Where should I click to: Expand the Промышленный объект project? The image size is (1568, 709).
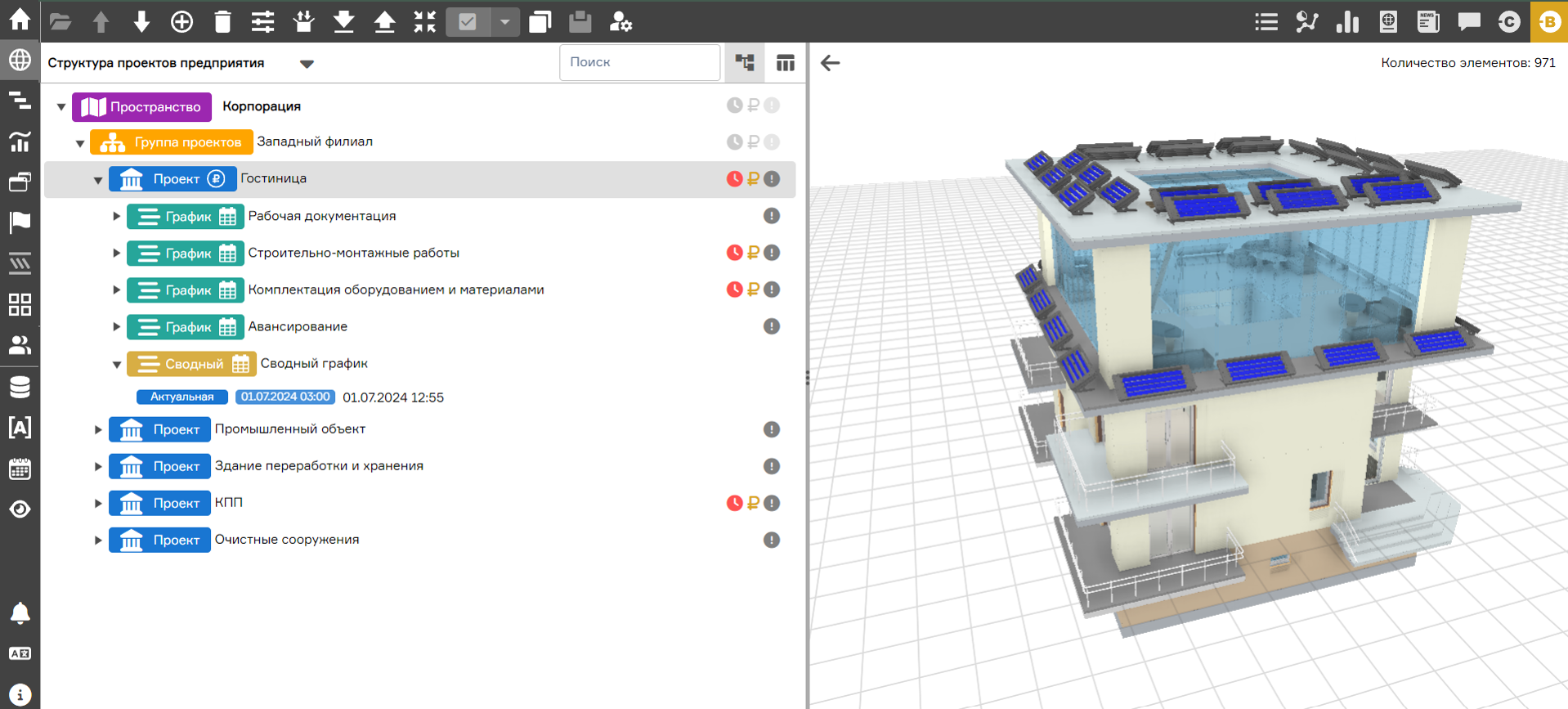(98, 429)
